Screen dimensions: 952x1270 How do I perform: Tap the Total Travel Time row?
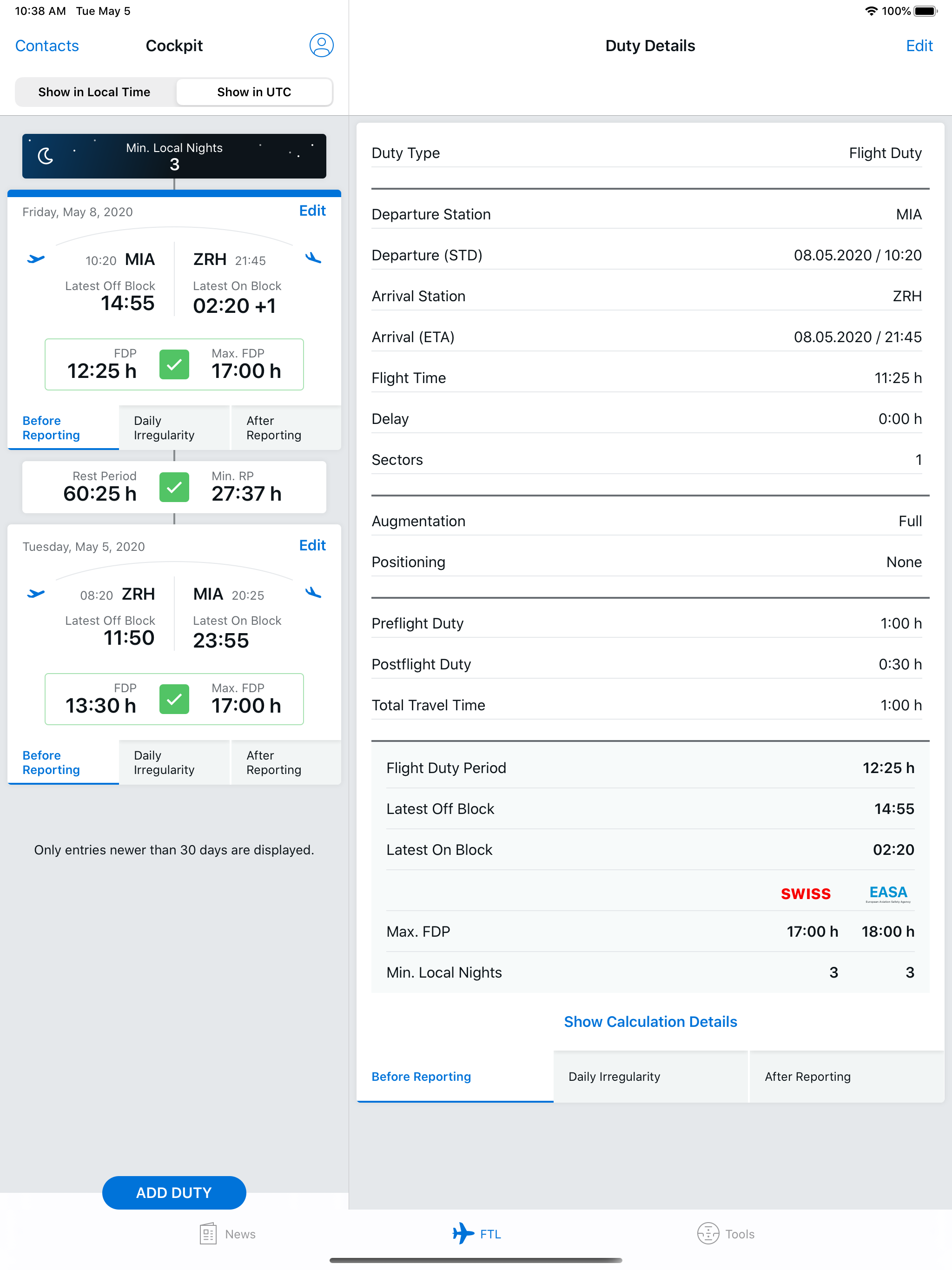click(x=647, y=705)
